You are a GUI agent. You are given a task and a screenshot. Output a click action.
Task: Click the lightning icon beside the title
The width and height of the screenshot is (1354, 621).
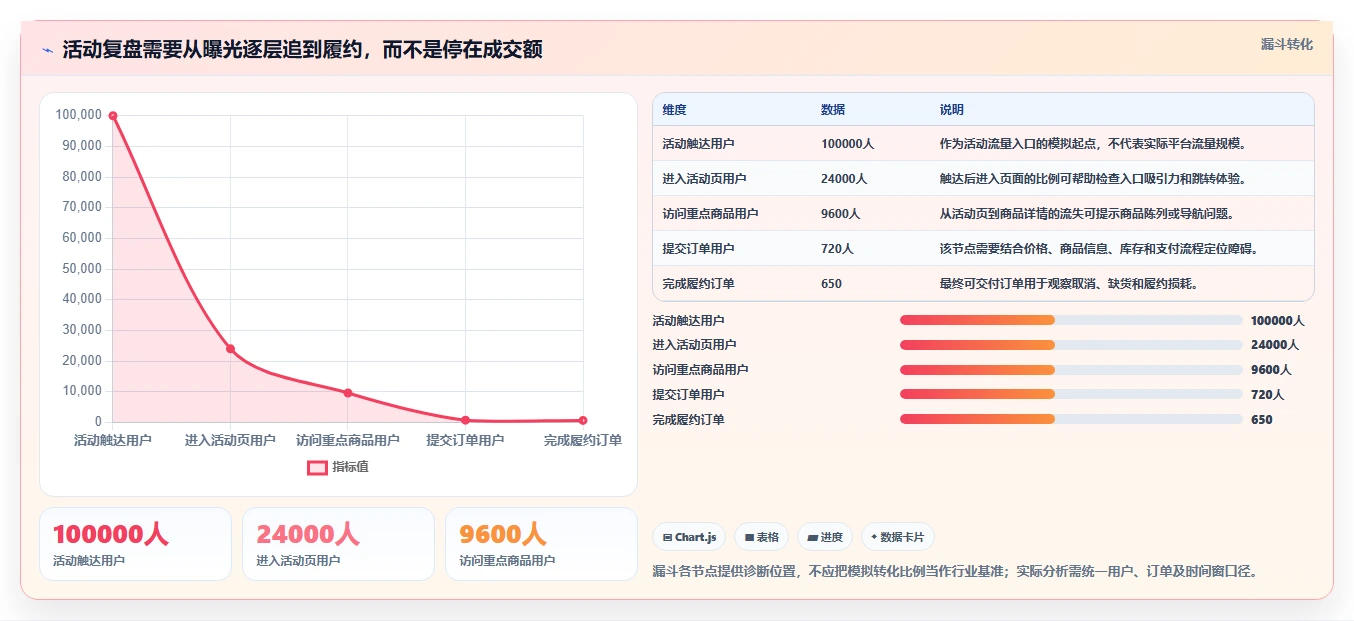pyautogui.click(x=47, y=50)
